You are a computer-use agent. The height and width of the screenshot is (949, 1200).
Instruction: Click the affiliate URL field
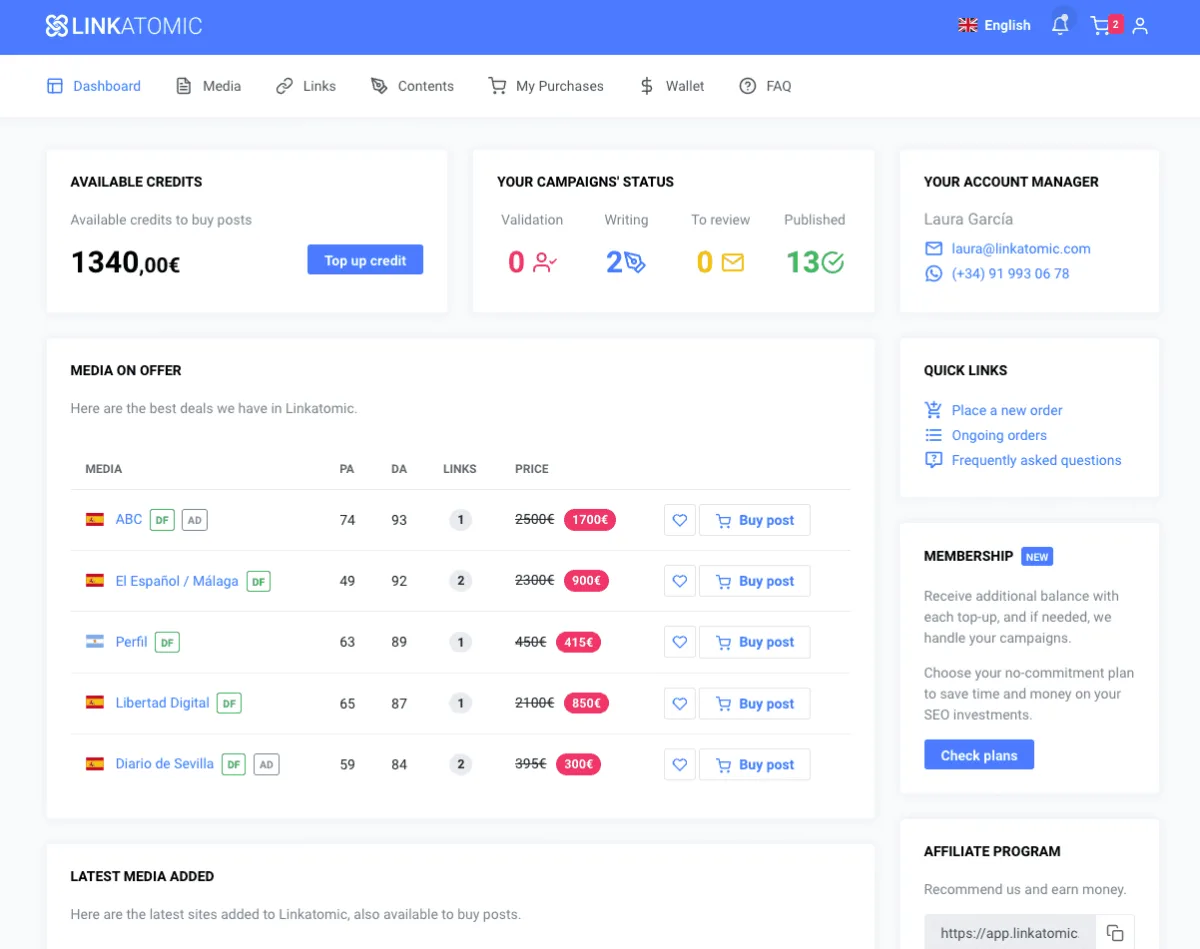click(1009, 933)
